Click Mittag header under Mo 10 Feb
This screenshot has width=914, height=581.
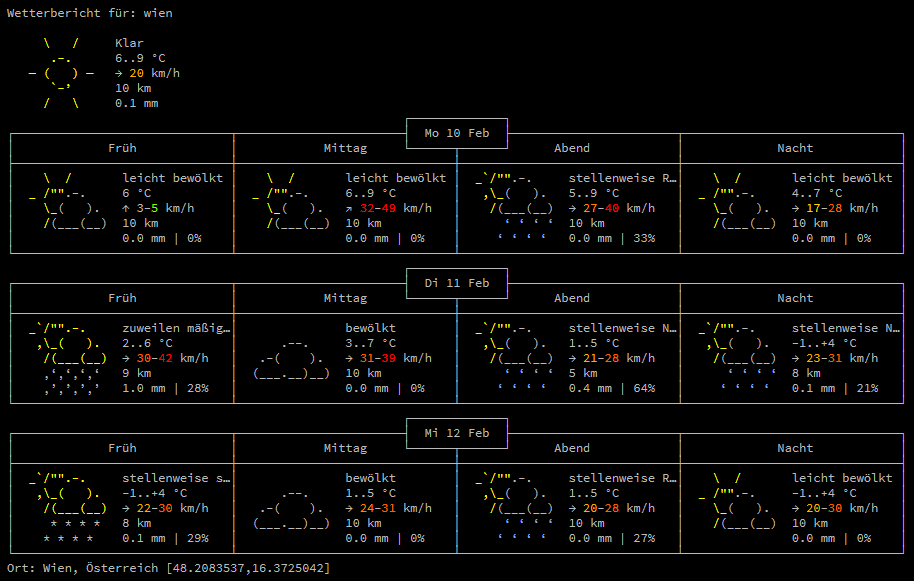345,148
